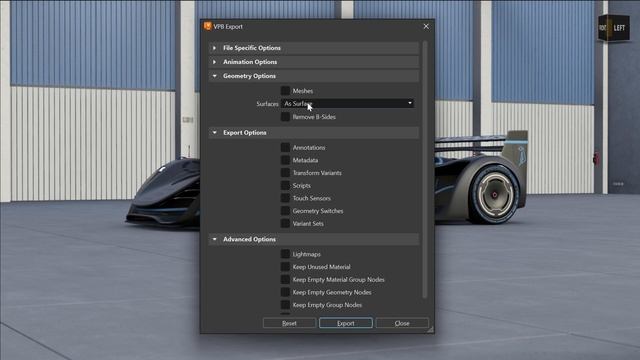Image resolution: width=640 pixels, height=360 pixels.
Task: Enable Keep Empty Material Group Nodes
Action: tap(285, 279)
